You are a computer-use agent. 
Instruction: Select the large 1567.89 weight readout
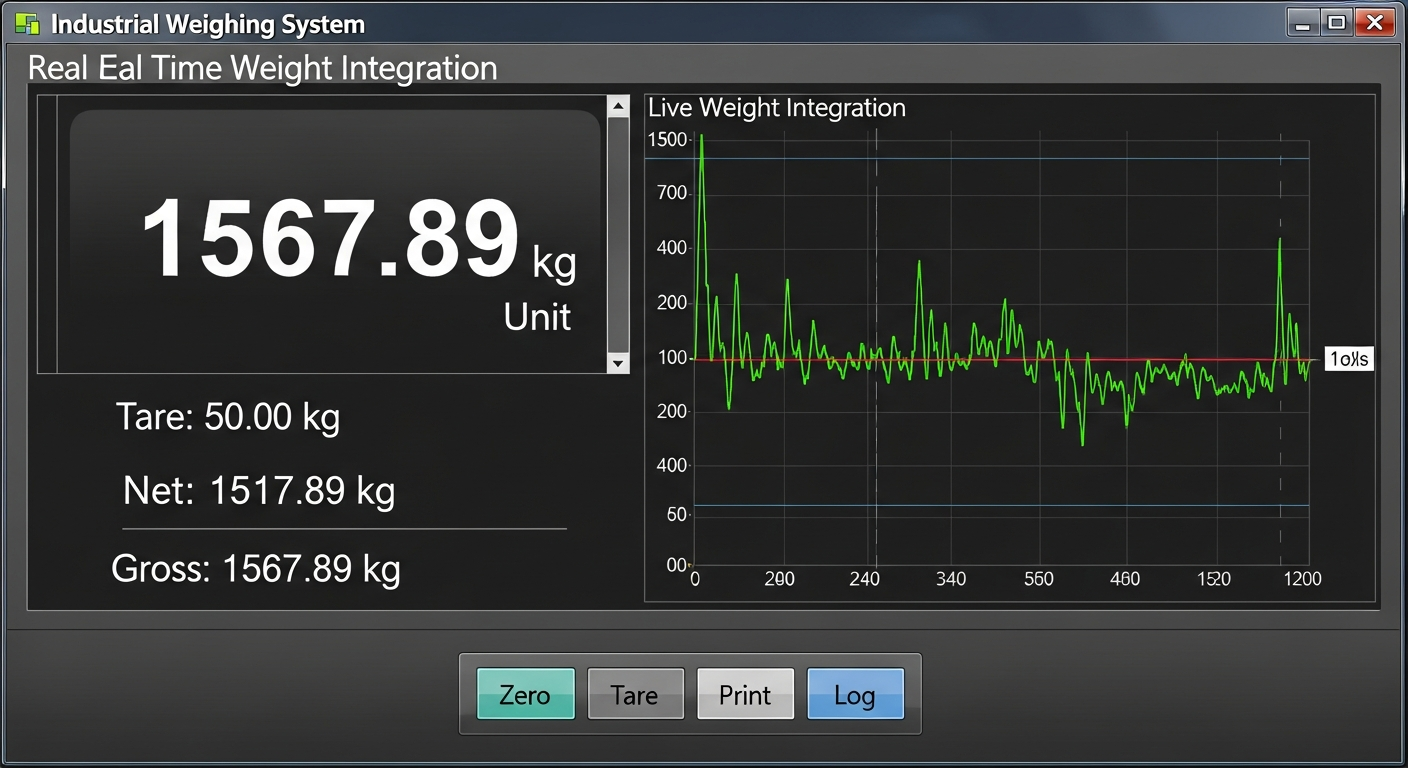pos(330,238)
